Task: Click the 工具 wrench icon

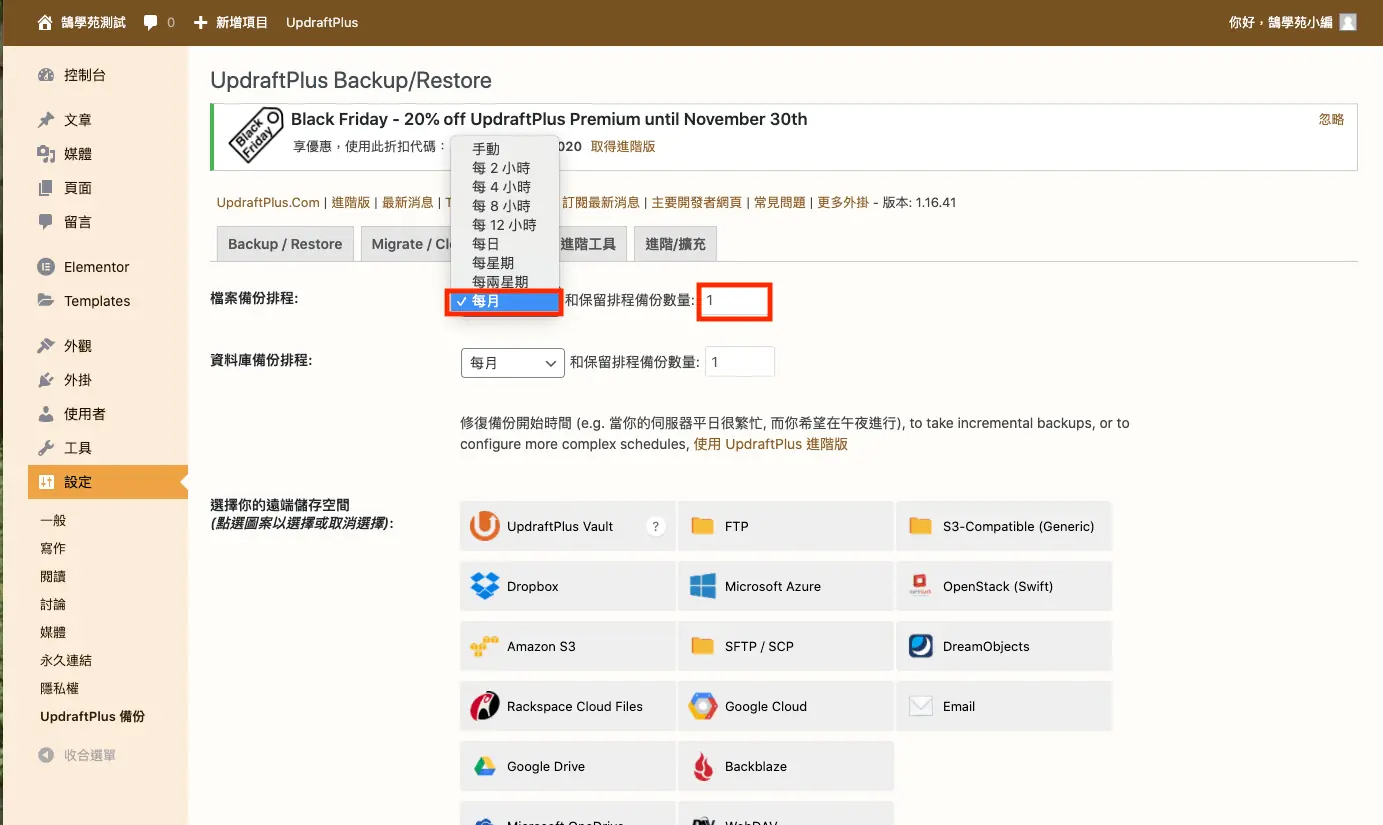Action: point(46,448)
